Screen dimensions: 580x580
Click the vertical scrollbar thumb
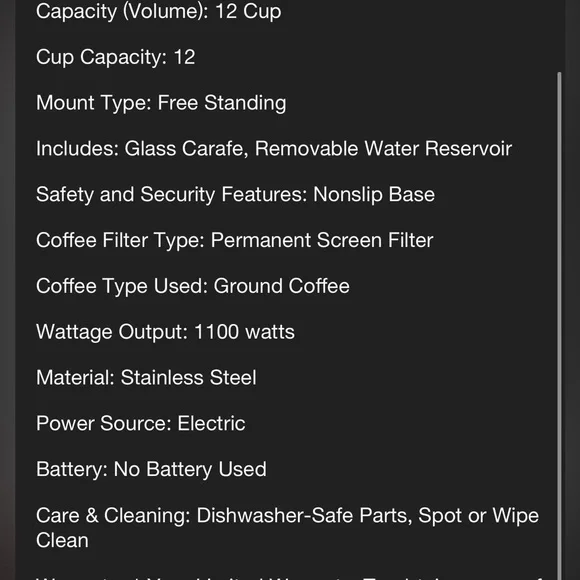point(559,326)
